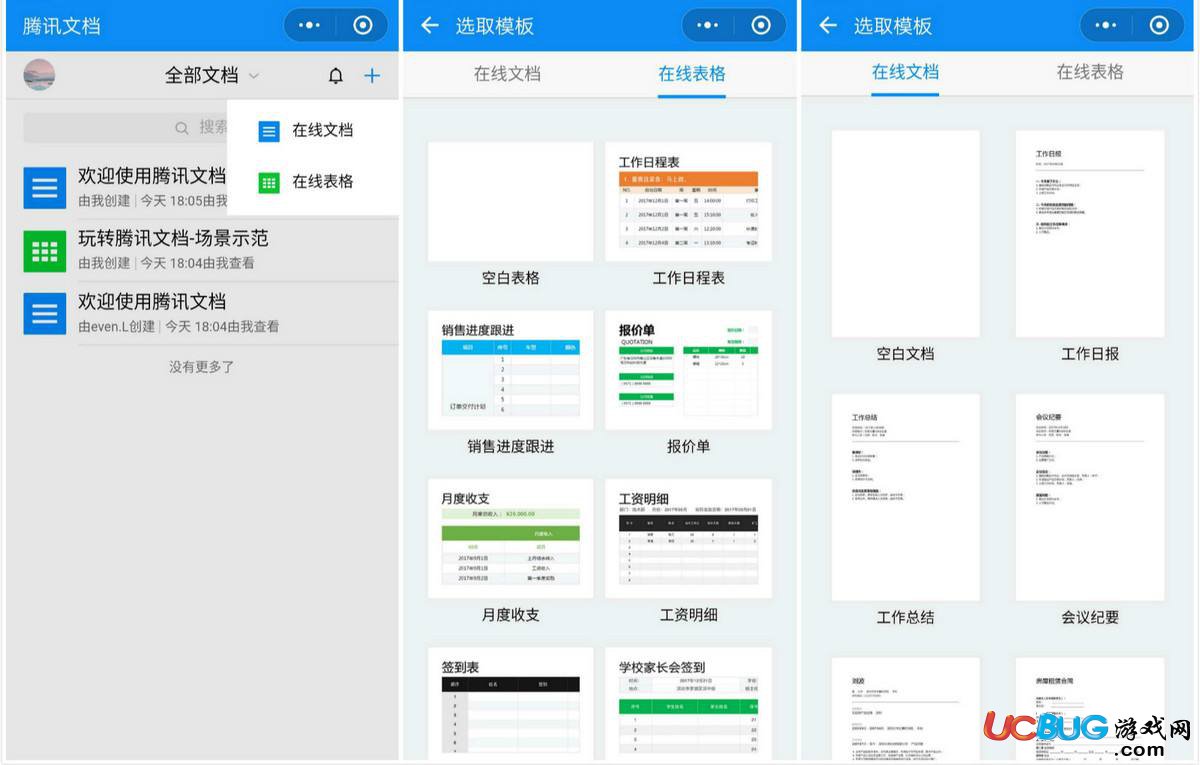Open 欢迎使用腾讯文档 viewed at 18:05

(x=152, y=176)
